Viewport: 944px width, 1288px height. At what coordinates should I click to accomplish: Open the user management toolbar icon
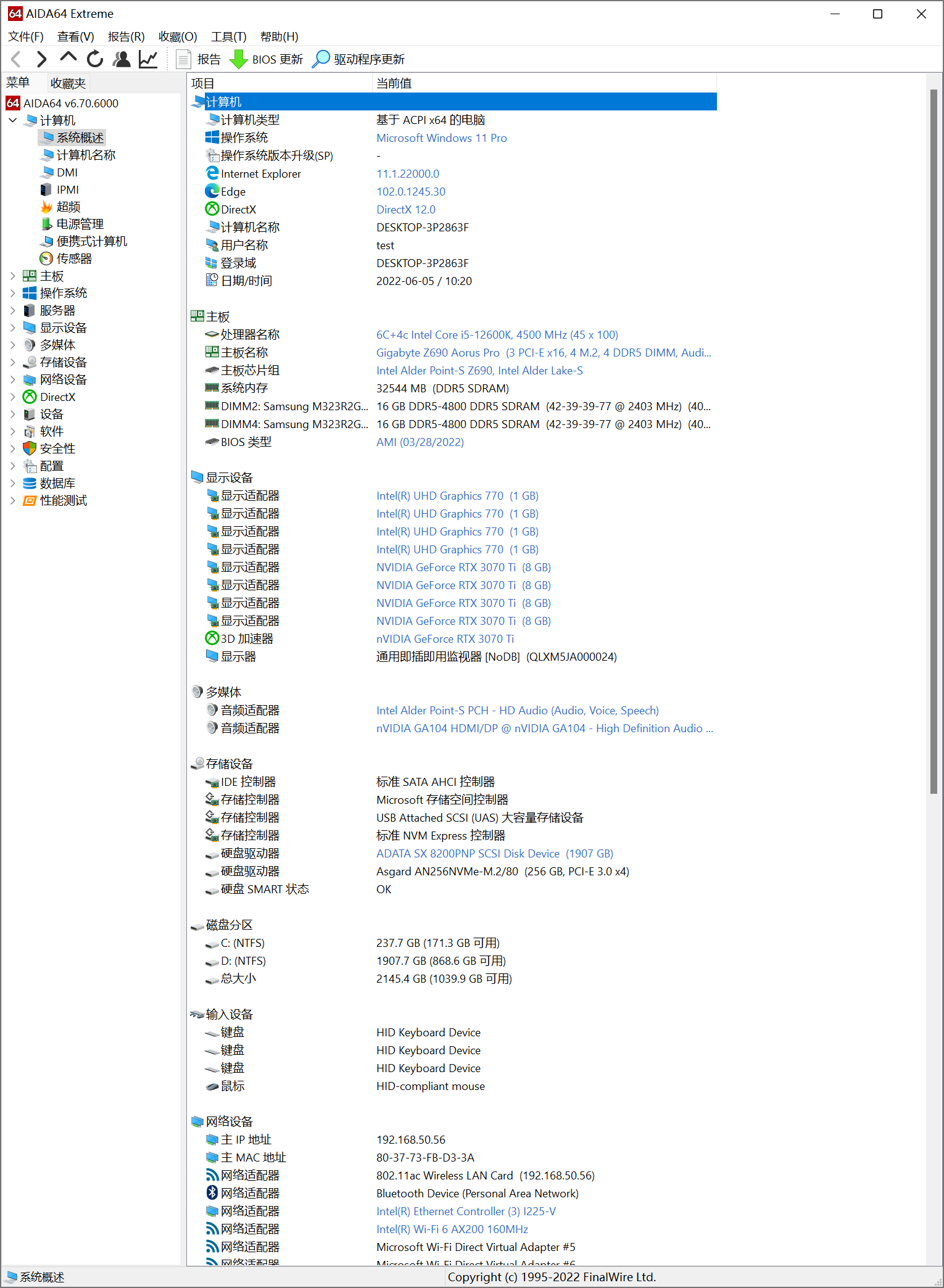point(122,59)
